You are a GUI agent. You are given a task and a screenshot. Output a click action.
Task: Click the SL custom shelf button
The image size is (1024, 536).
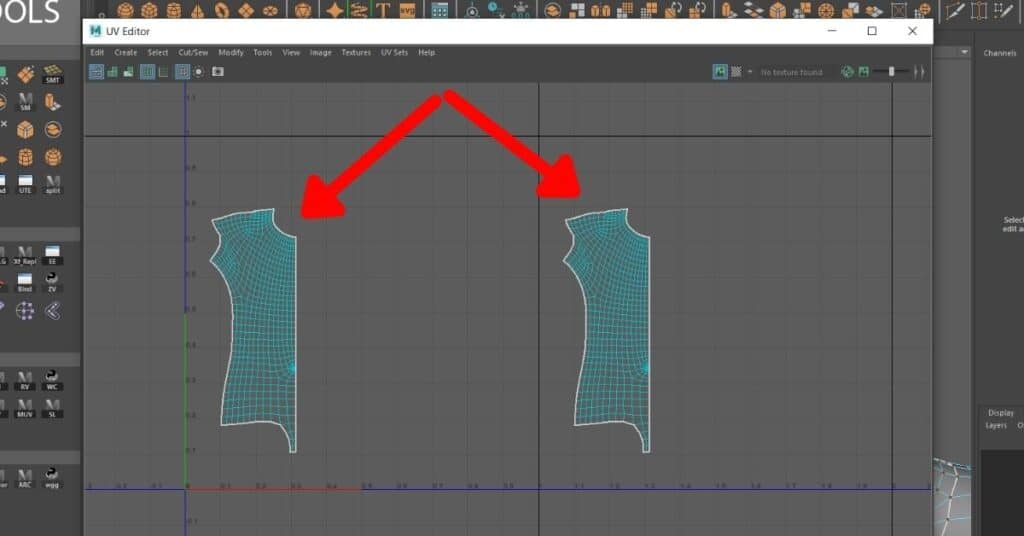click(x=52, y=407)
